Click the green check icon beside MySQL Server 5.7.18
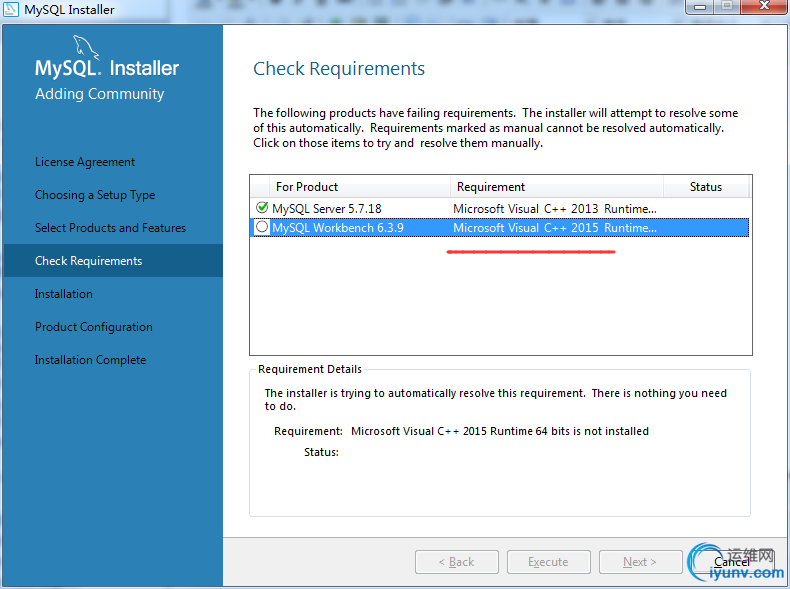This screenshot has width=790, height=589. pos(262,207)
